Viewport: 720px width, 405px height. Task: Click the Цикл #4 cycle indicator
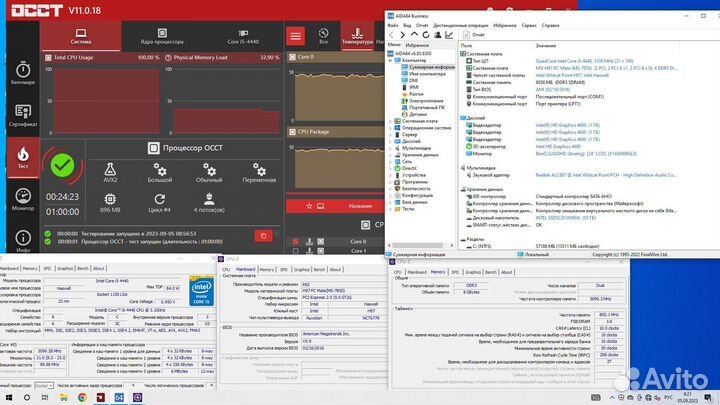tap(159, 203)
